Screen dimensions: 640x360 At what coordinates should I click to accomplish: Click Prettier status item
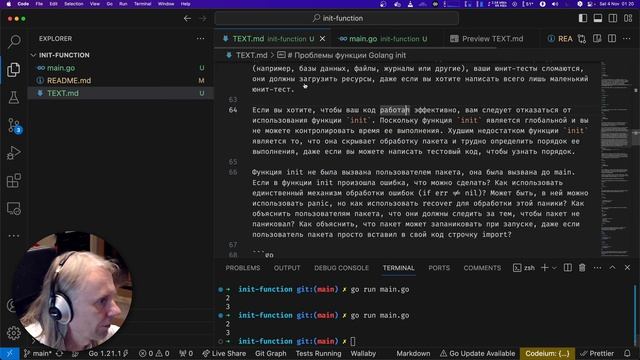pyautogui.click(x=597, y=353)
